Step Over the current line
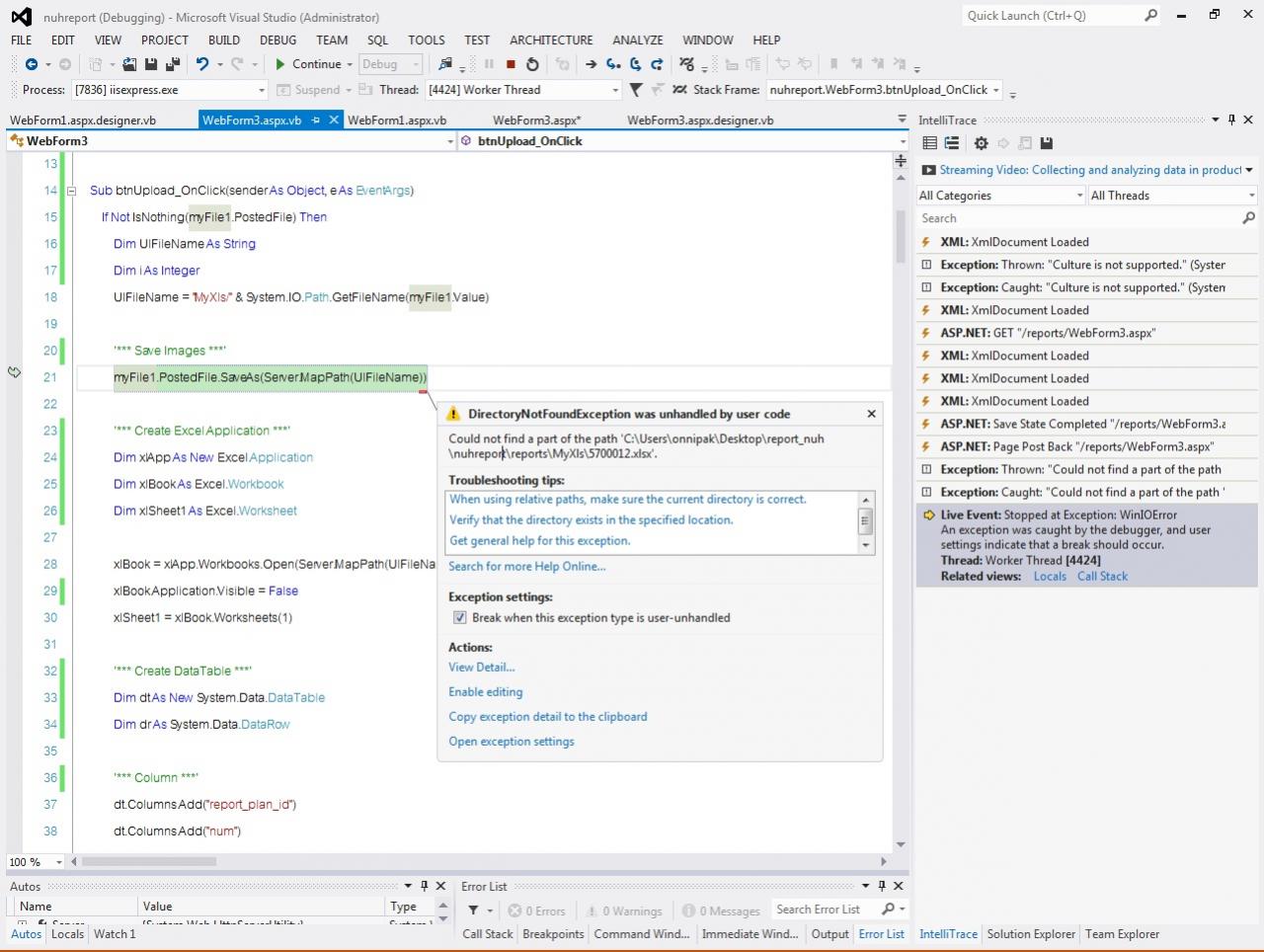Viewport: 1264px width, 952px height. click(636, 64)
